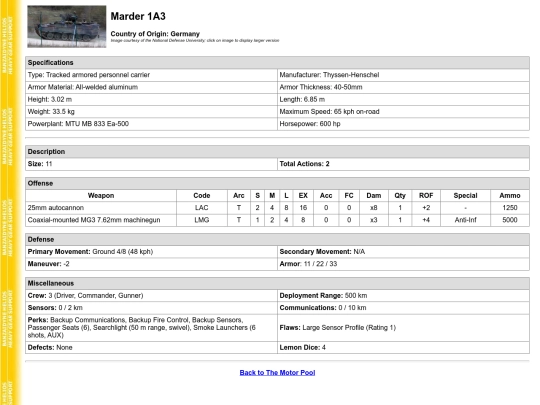Click the Code column header
Image resolution: width=540 pixels, height=405 pixels.
[x=202, y=196]
